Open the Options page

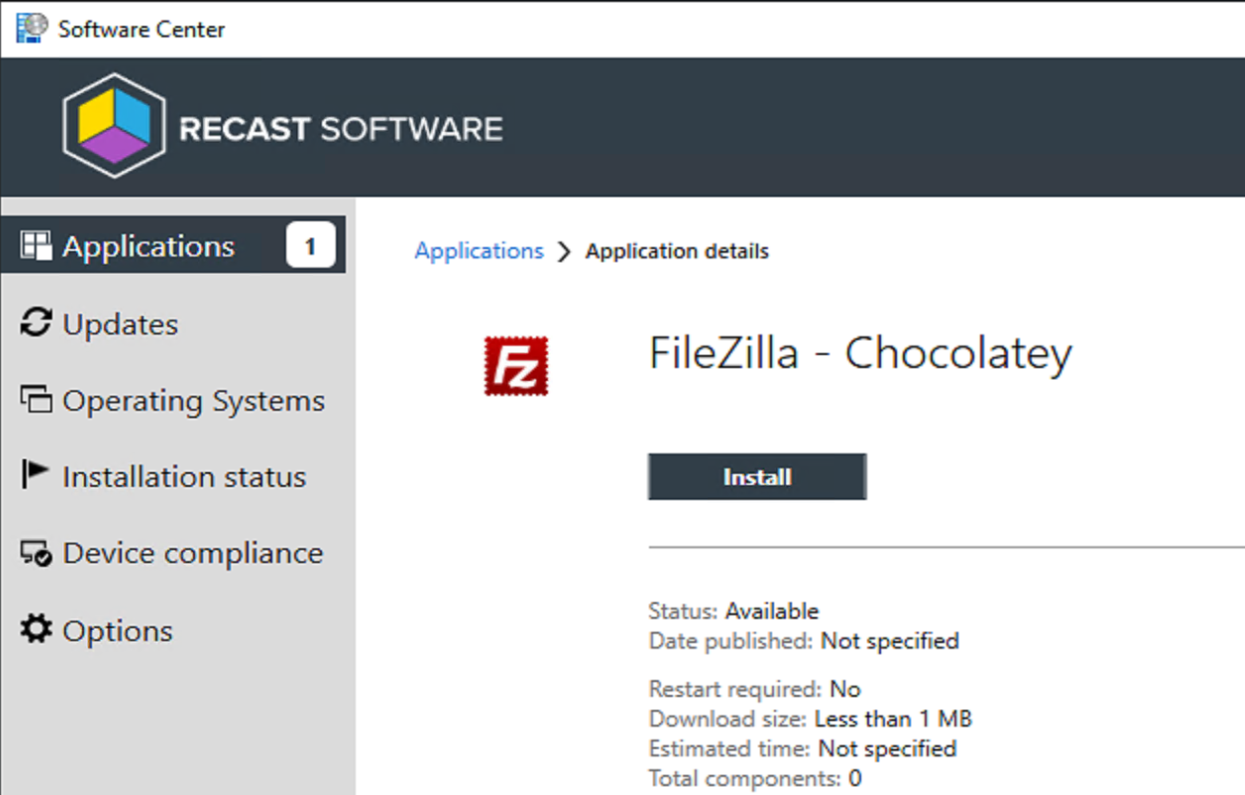point(117,631)
